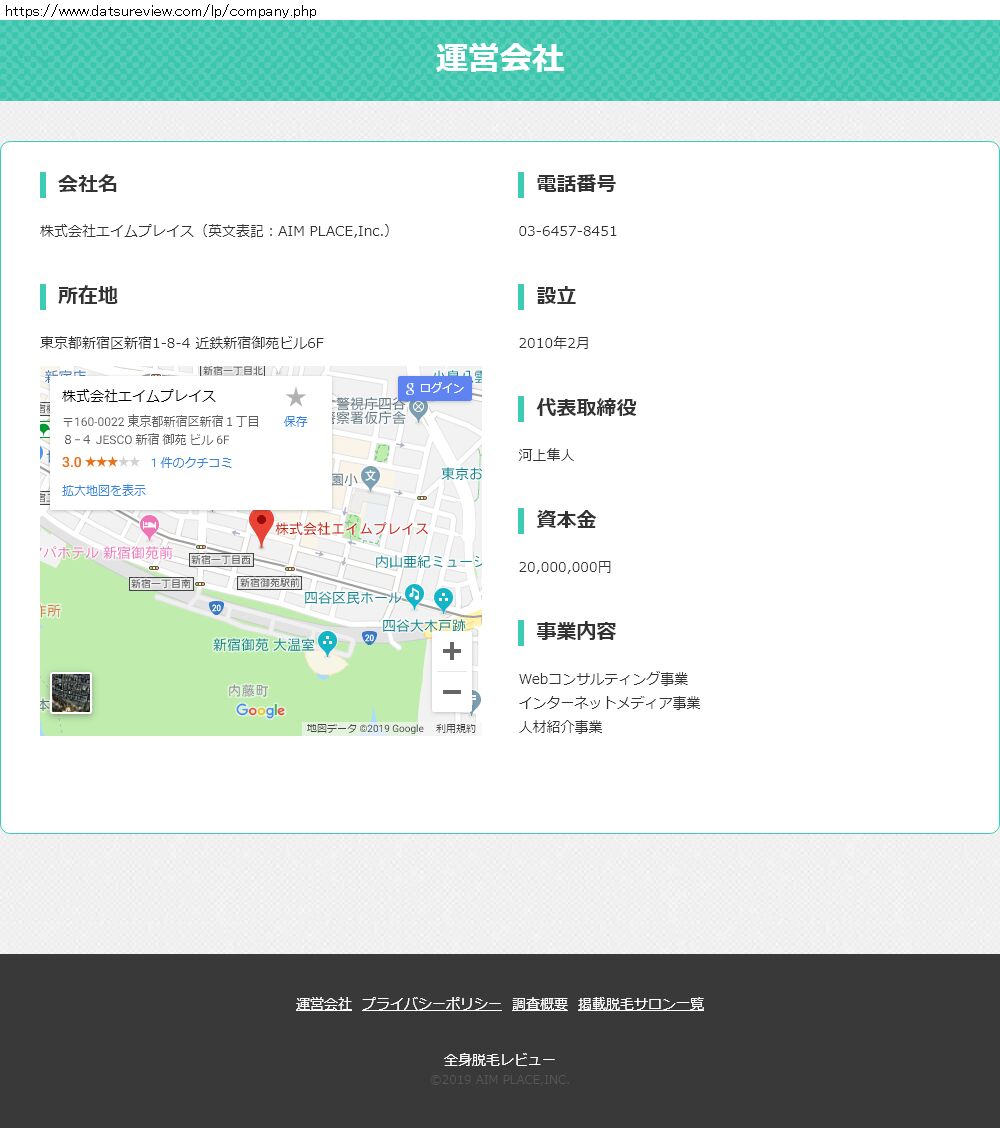1000x1128 pixels.
Task: Open プライバシーポリシー footer link
Action: (432, 1004)
